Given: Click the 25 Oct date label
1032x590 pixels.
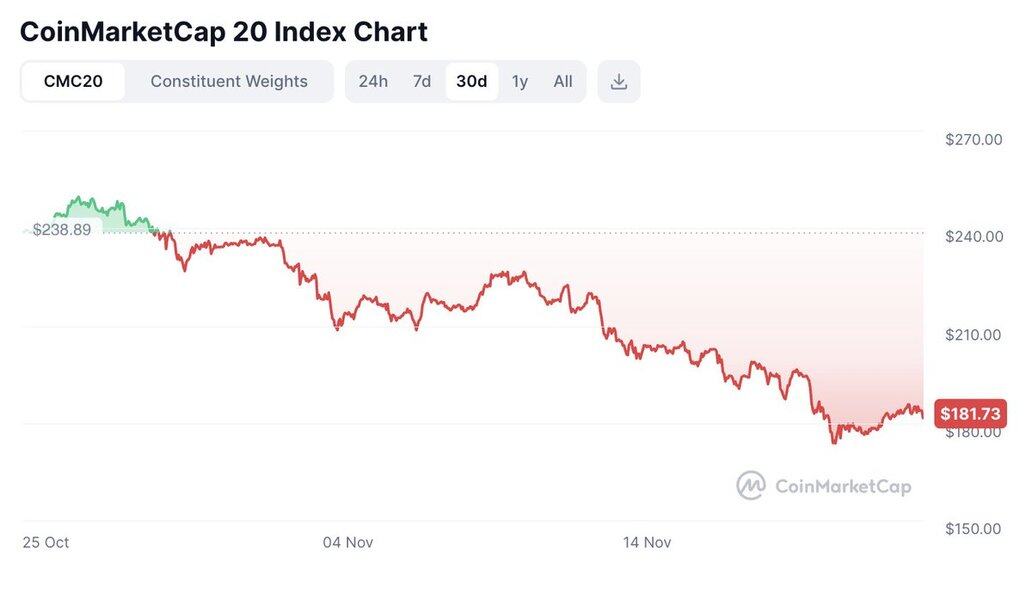Looking at the screenshot, I should (x=46, y=542).
